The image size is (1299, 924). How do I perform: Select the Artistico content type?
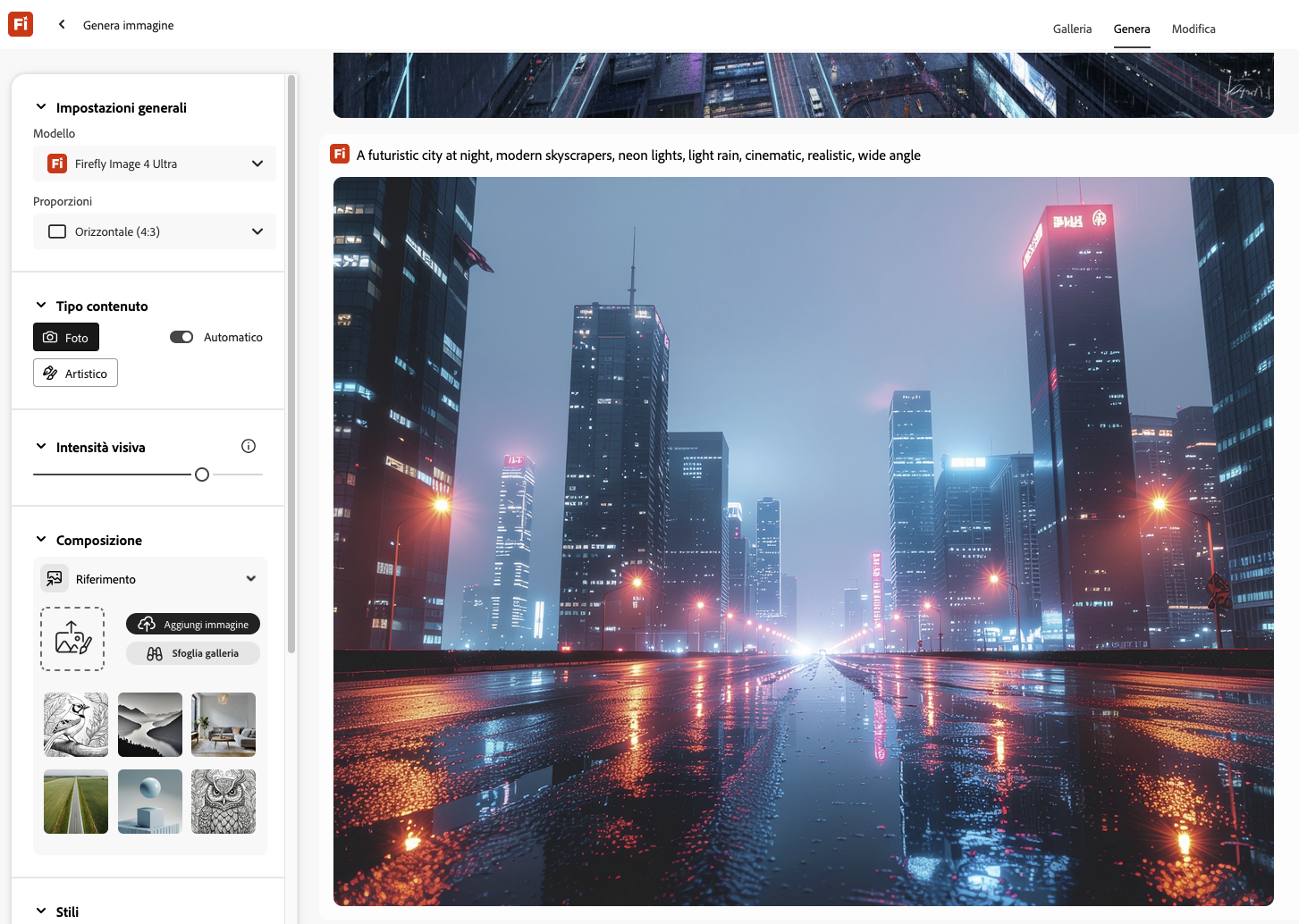[x=75, y=374]
